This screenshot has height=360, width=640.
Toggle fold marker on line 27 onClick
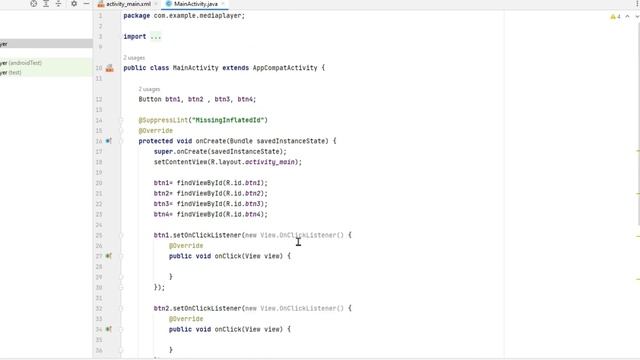tap(121, 256)
